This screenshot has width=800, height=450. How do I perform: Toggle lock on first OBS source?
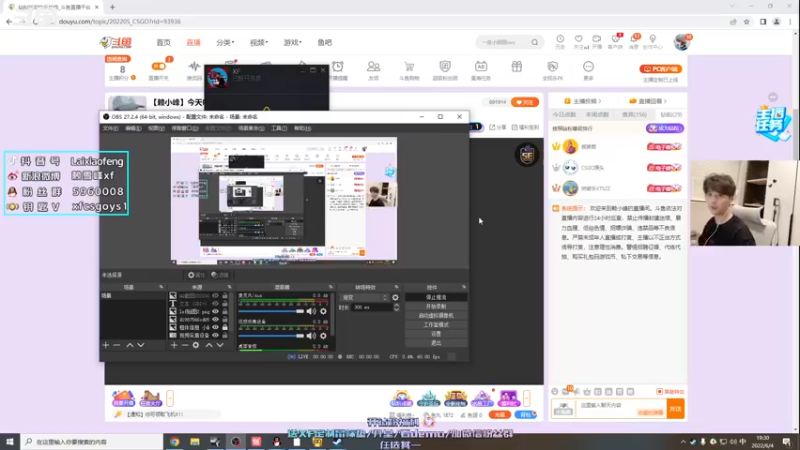224,296
